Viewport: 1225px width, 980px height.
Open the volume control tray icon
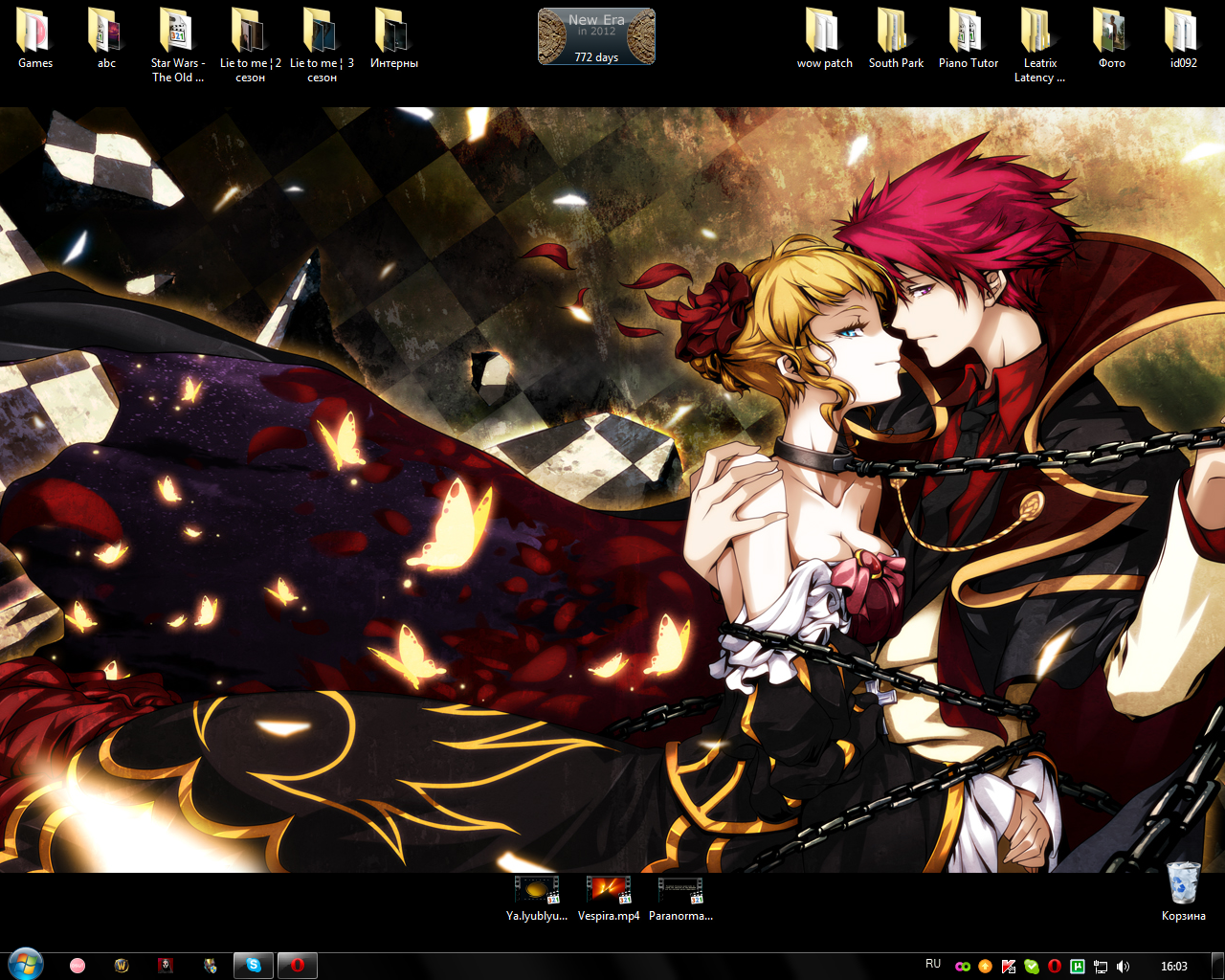point(1123,967)
